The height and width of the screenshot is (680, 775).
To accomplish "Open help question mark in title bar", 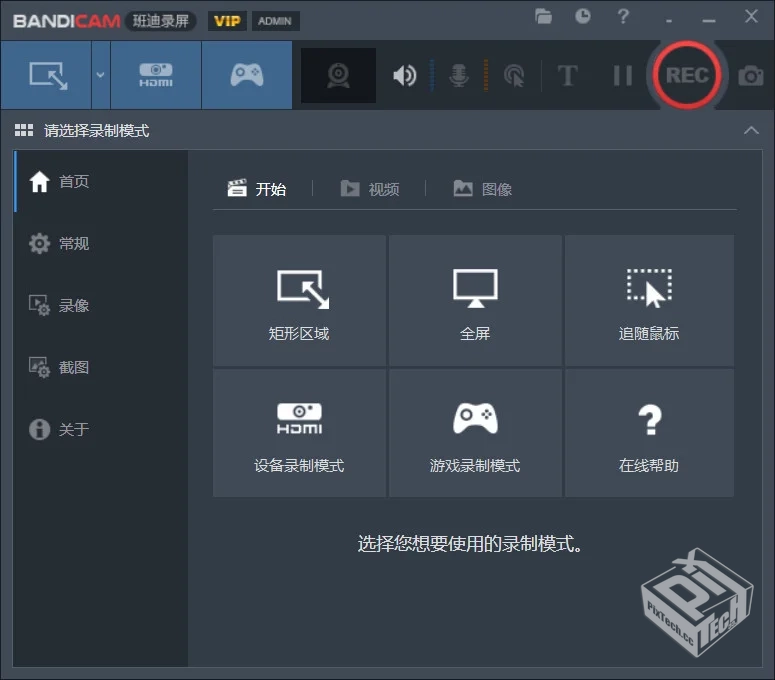I will pos(623,16).
